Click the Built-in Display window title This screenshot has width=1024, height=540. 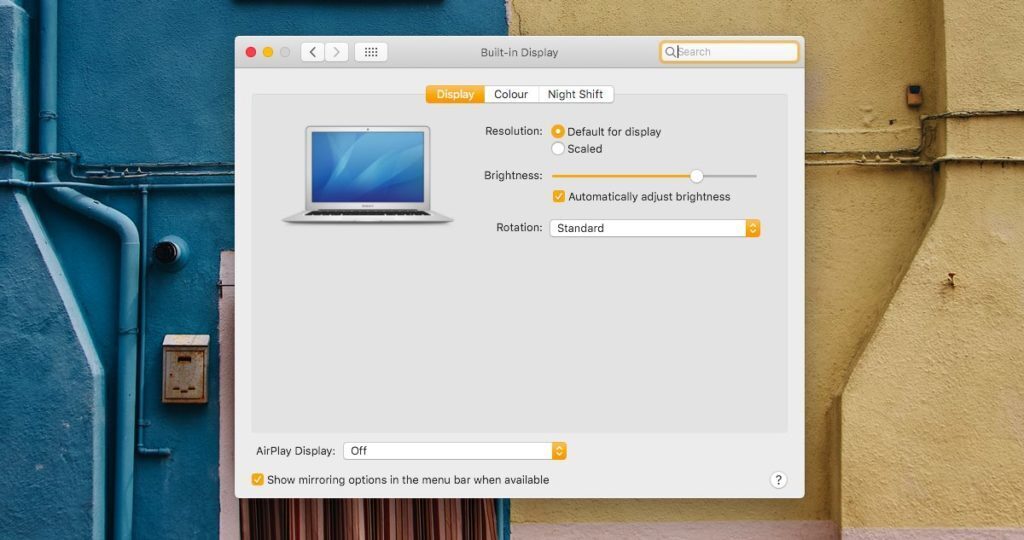tap(519, 52)
